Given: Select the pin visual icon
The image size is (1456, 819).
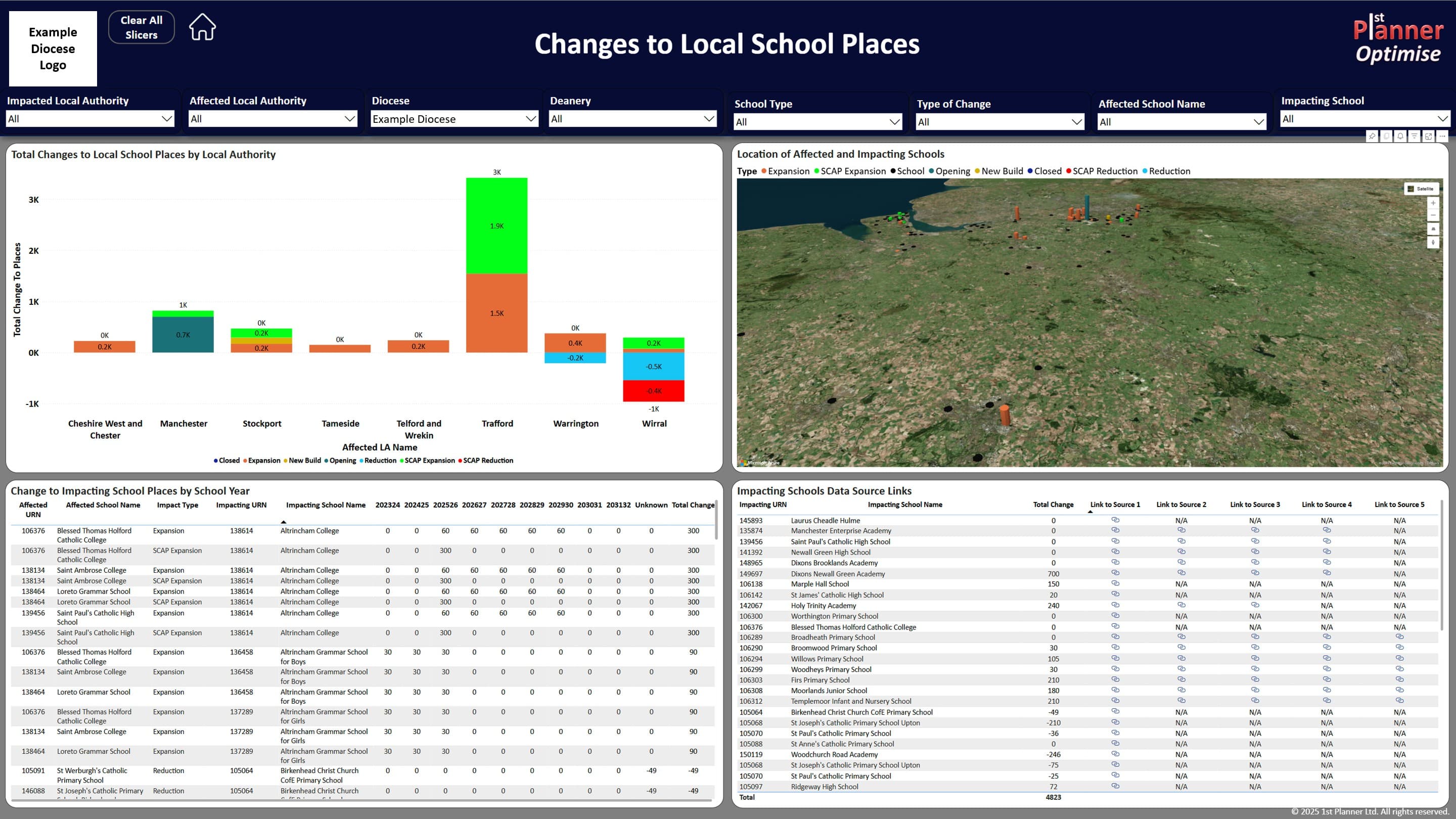Looking at the screenshot, I should tap(1372, 136).
